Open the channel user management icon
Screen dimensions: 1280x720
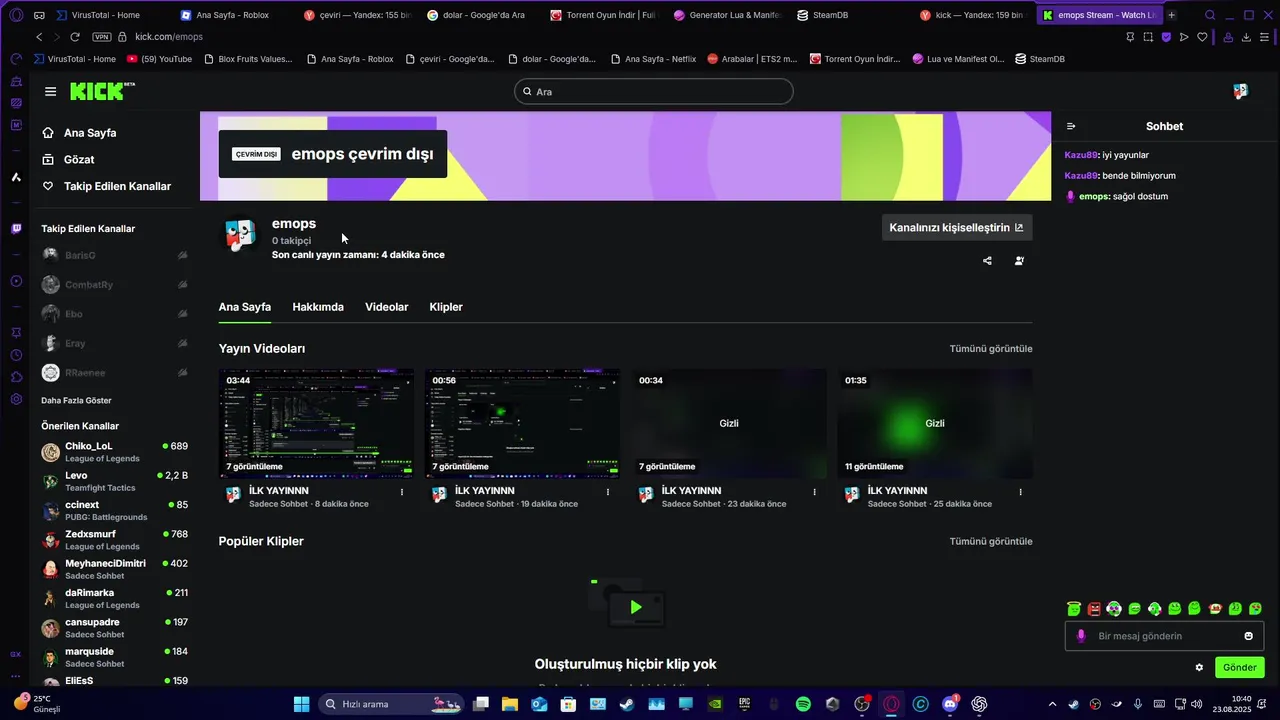tap(1019, 261)
